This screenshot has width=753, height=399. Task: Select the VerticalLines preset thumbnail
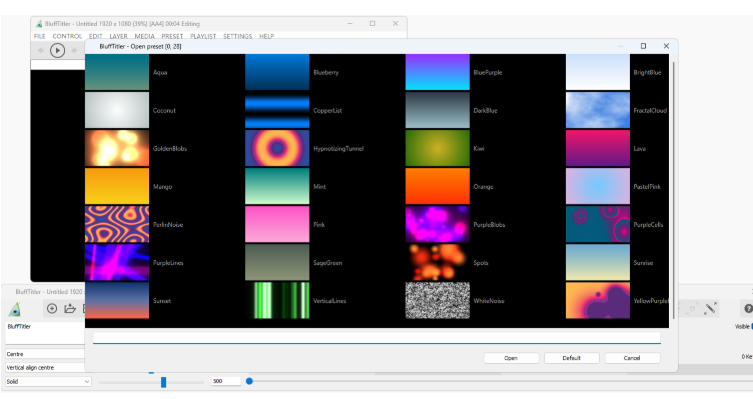277,300
